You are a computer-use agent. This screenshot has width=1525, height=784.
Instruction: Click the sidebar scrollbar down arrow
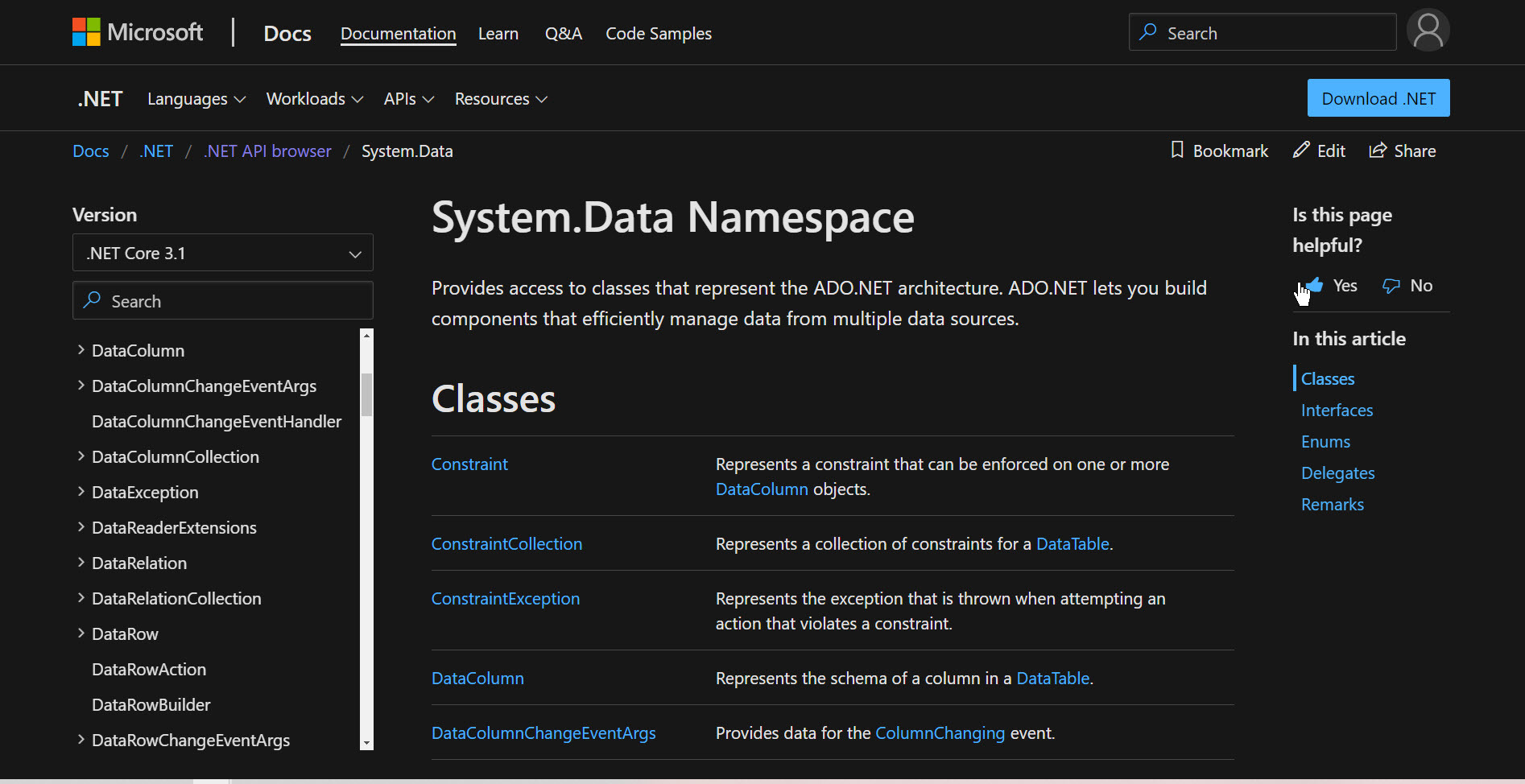tap(366, 744)
